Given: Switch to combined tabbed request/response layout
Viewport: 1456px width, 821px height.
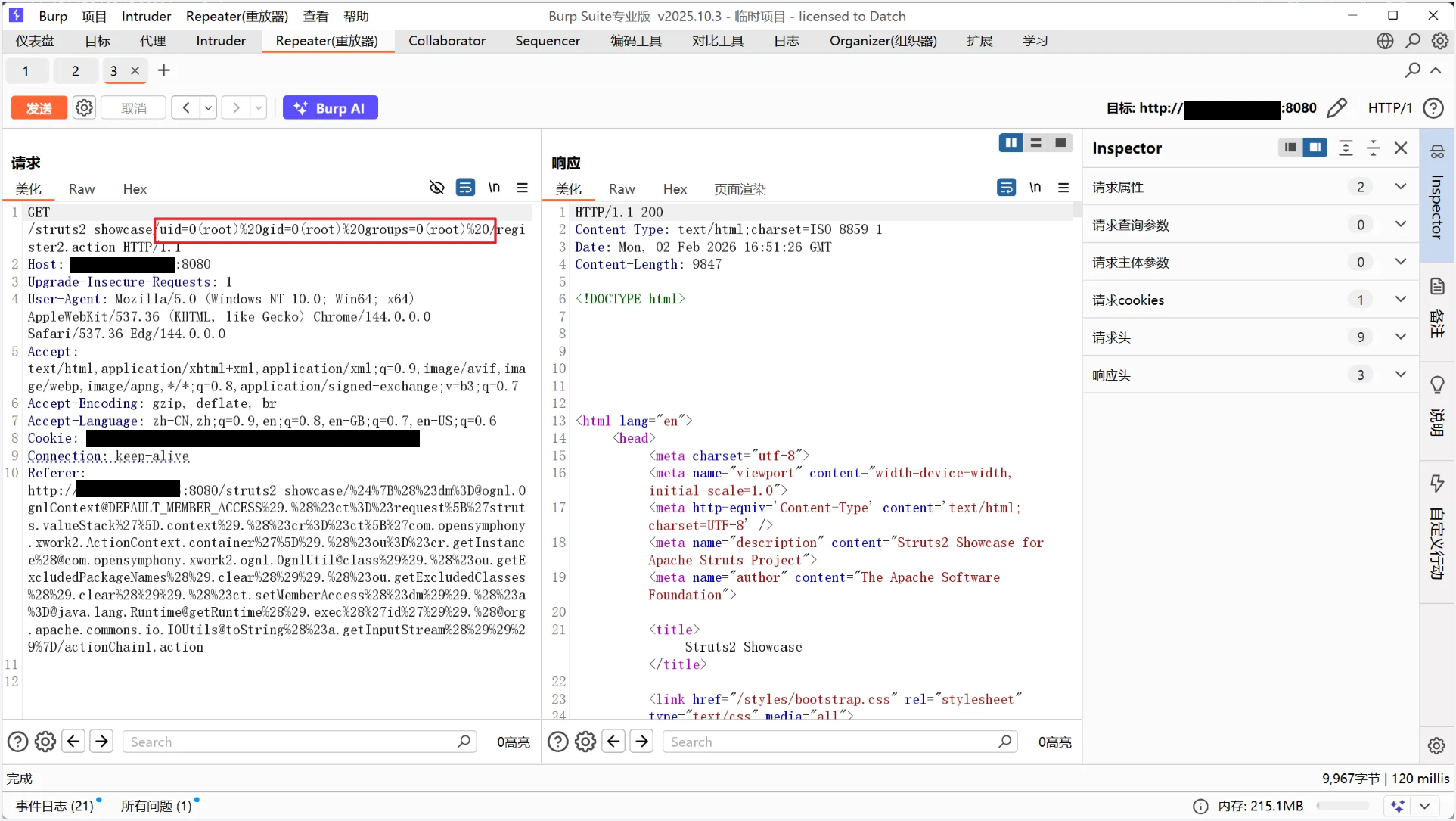Looking at the screenshot, I should (x=1061, y=143).
